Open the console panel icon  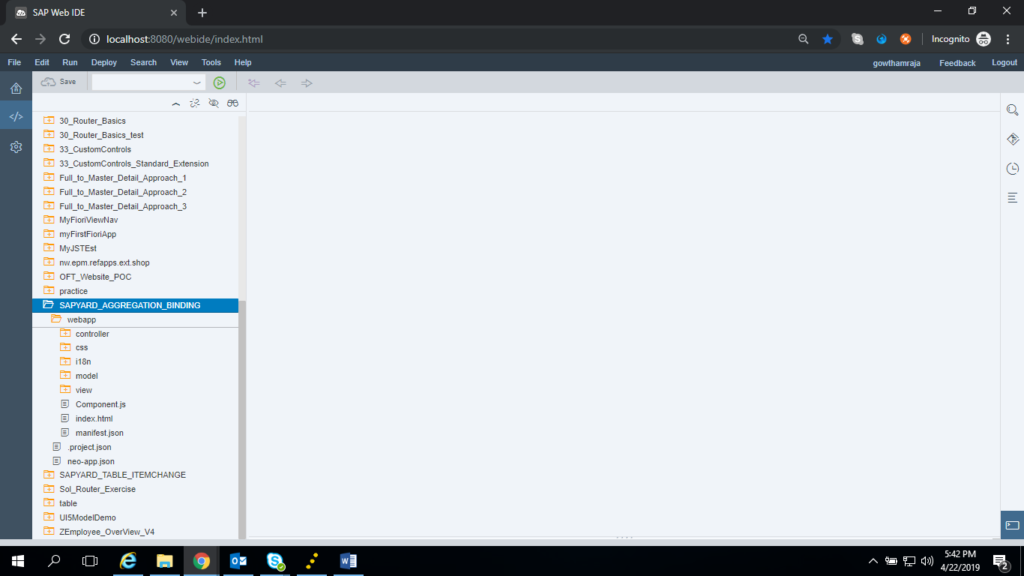click(1012, 525)
